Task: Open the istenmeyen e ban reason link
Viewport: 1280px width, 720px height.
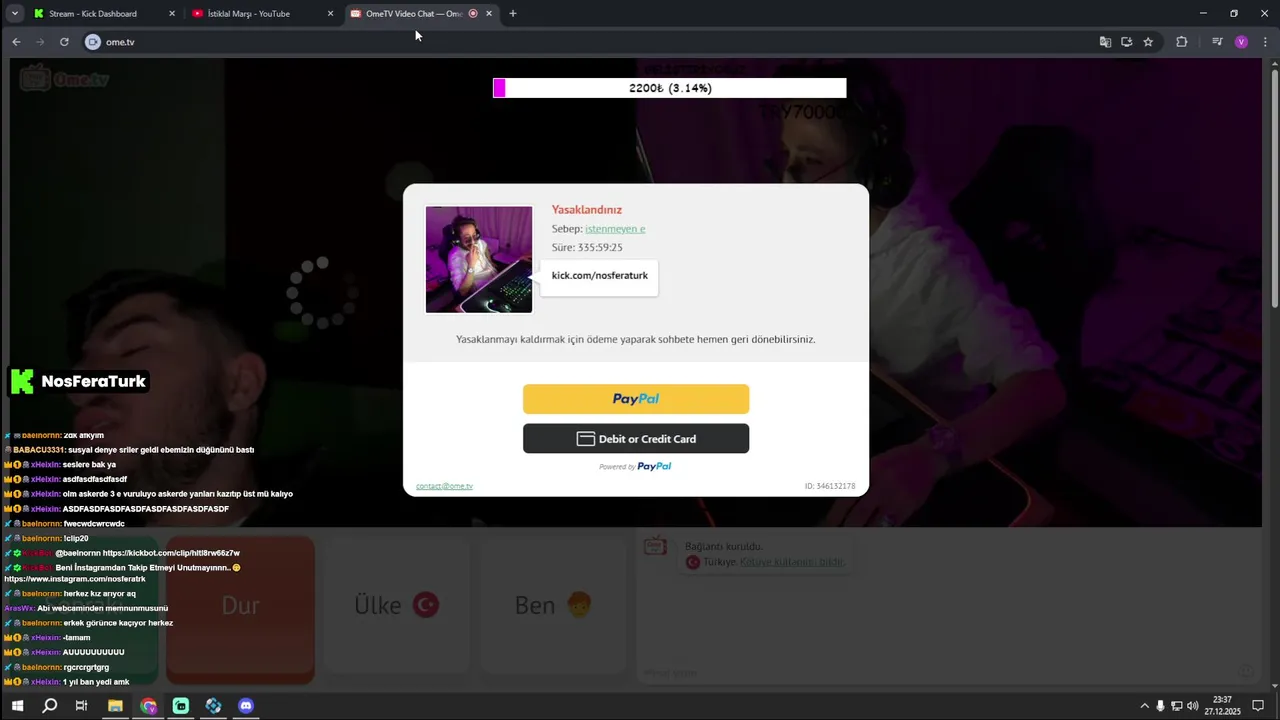Action: point(615,229)
